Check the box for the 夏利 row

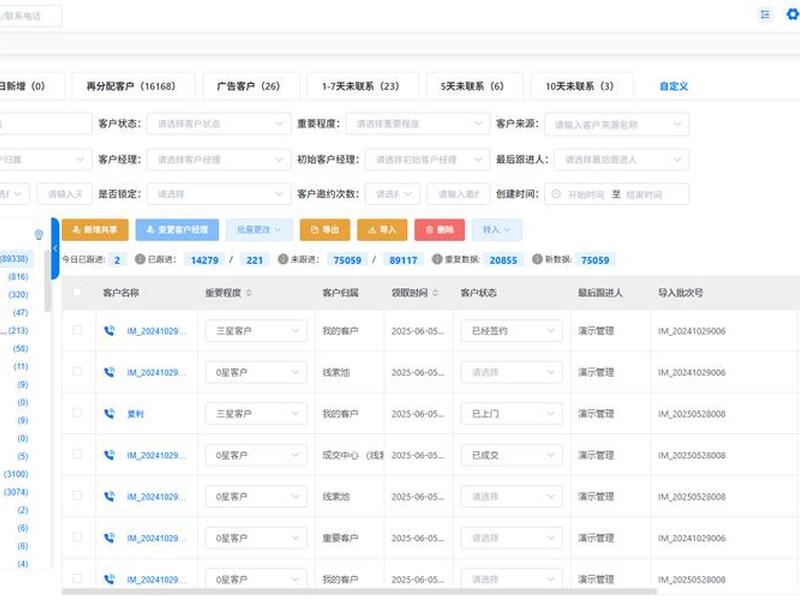(77, 413)
